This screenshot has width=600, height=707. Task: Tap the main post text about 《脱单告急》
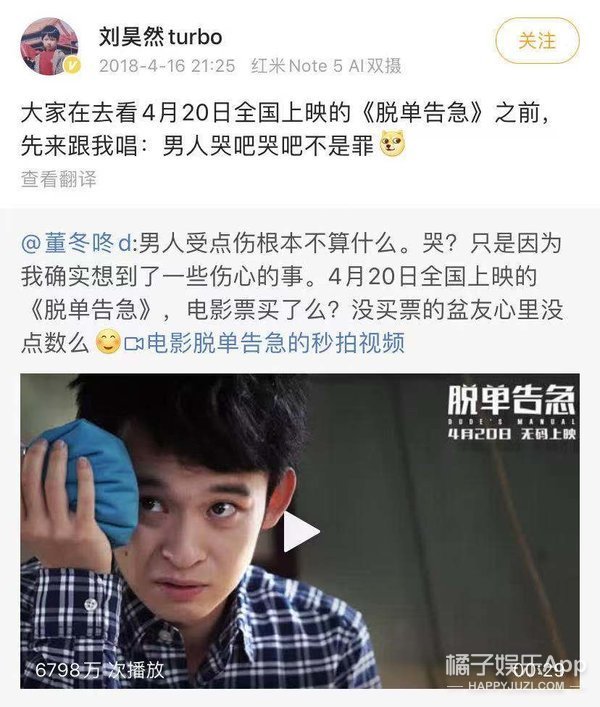[285, 129]
